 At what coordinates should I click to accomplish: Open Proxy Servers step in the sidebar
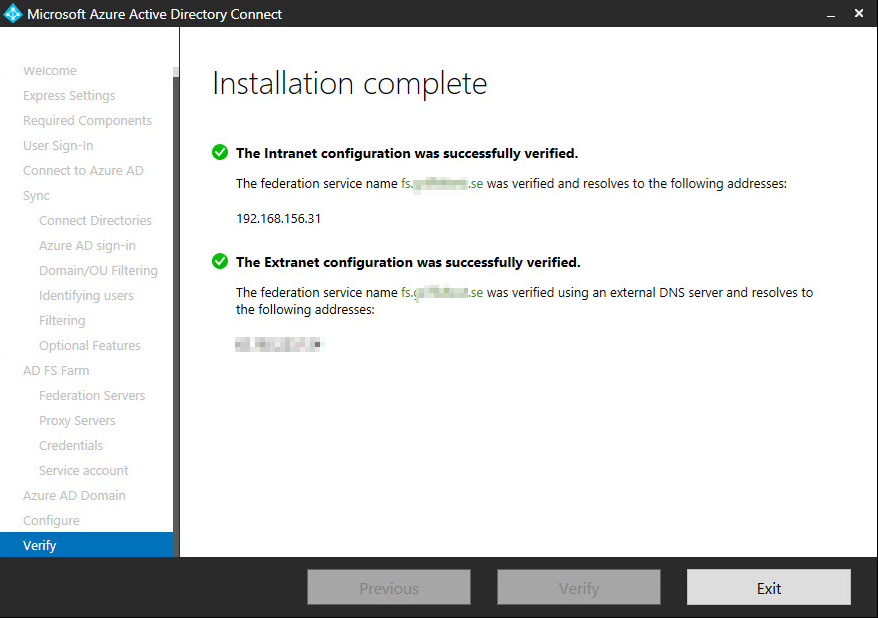coord(77,420)
